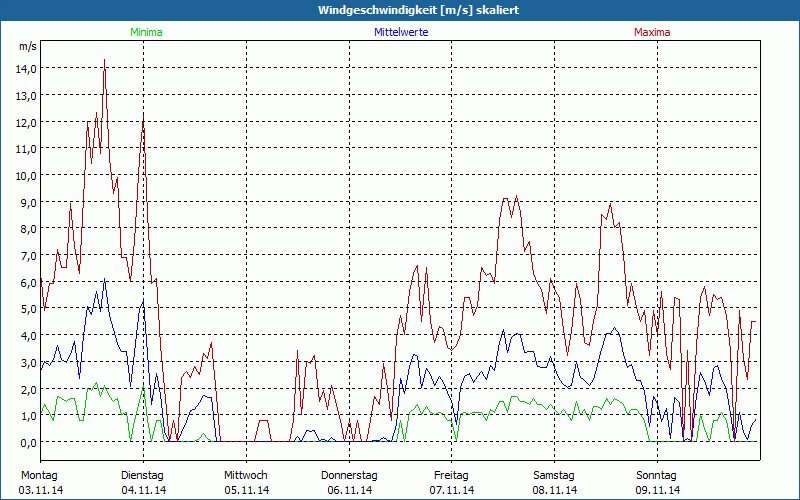Select the Sonntag day label
800x500 pixels.
point(657,475)
